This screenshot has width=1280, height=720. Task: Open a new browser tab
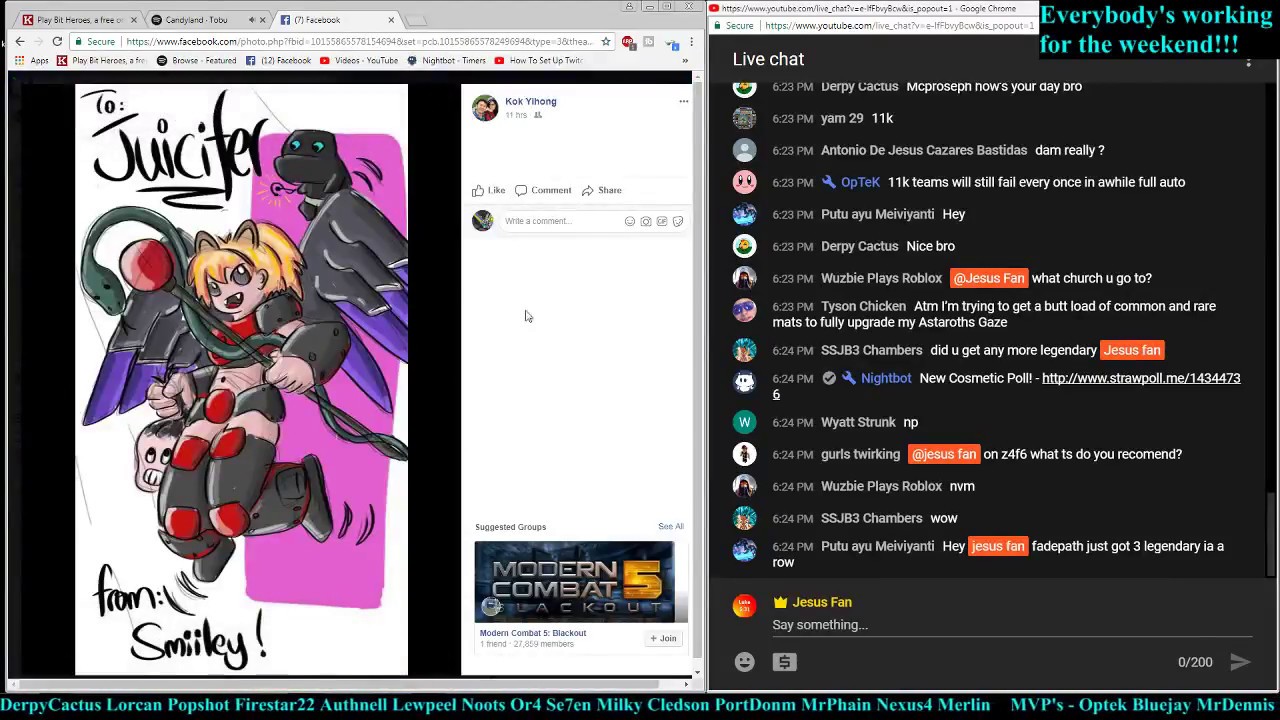[417, 20]
